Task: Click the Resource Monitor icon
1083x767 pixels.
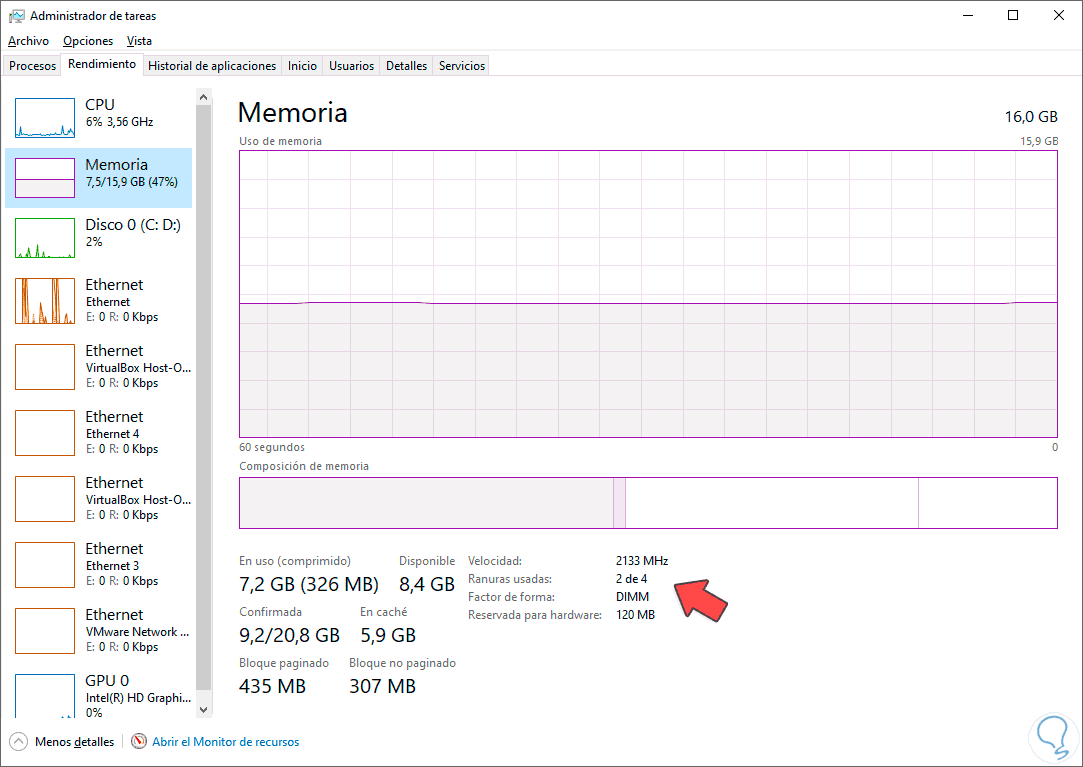Action: point(139,742)
